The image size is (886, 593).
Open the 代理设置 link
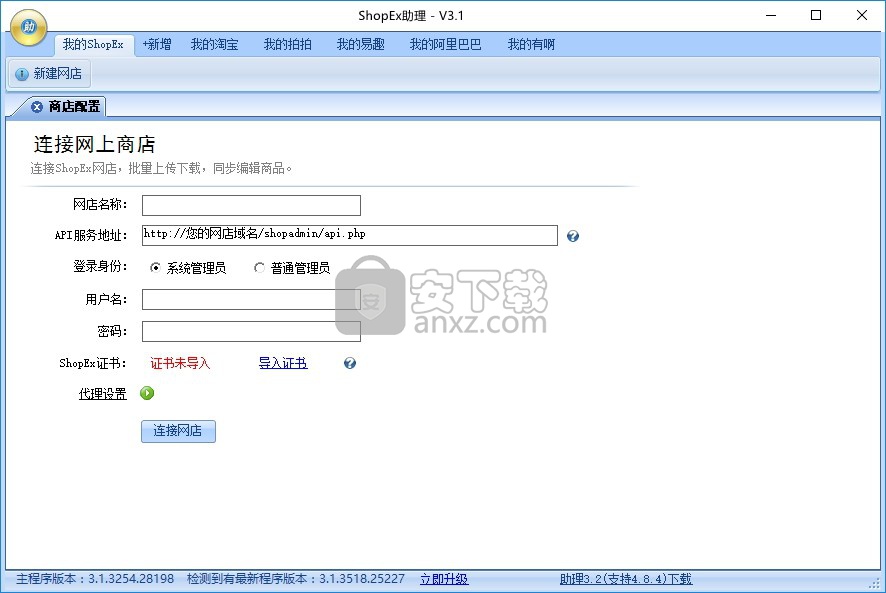tap(102, 393)
